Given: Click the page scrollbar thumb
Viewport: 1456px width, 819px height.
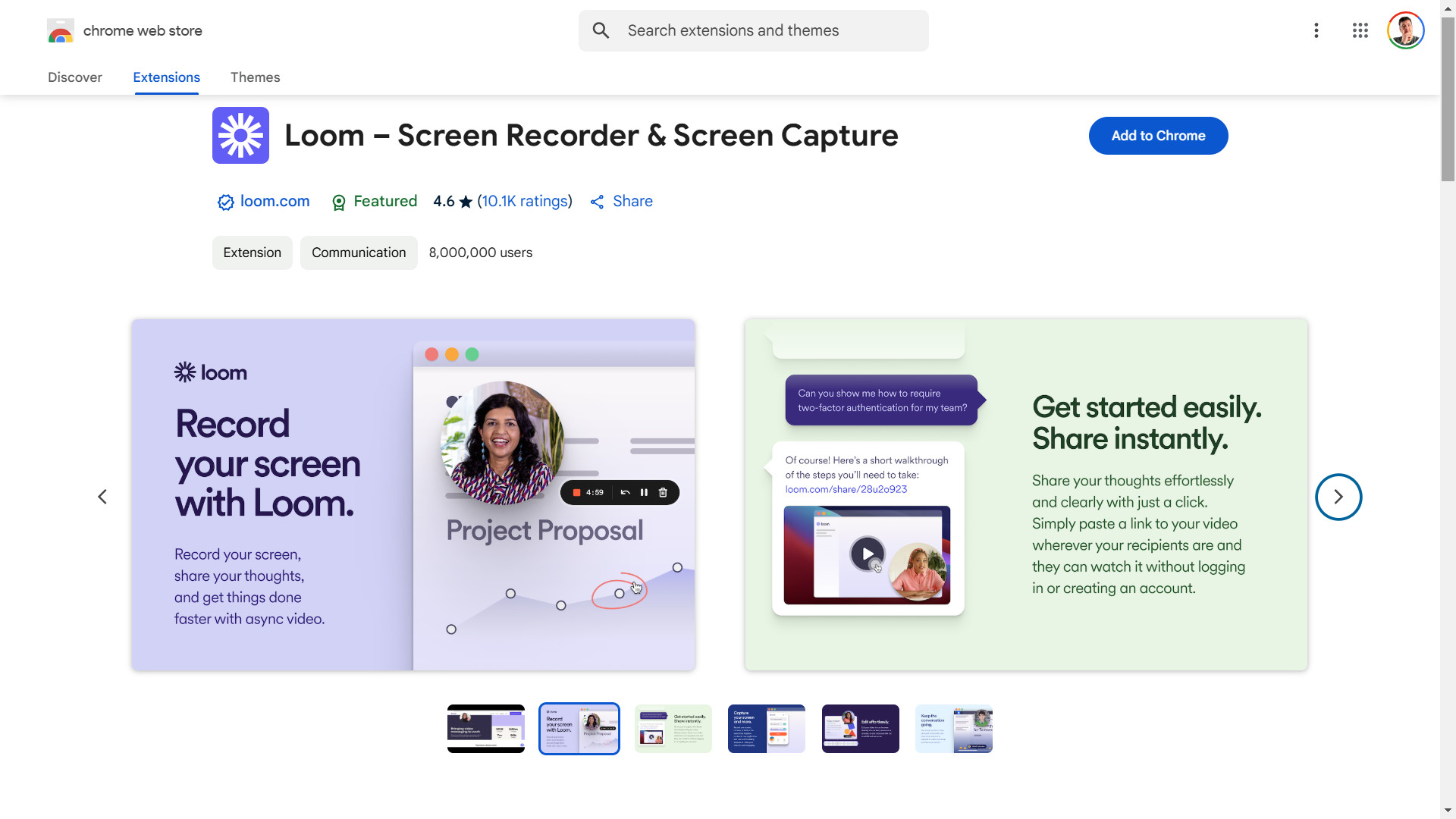Looking at the screenshot, I should coord(1448,99).
